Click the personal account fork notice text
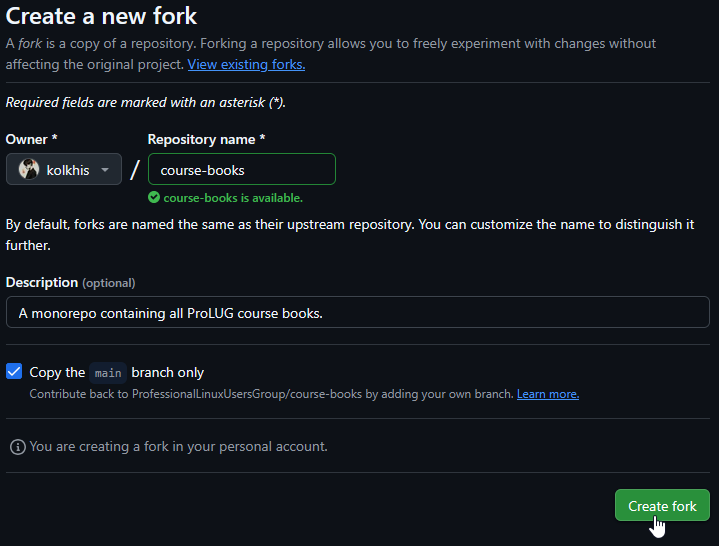The height and width of the screenshot is (546, 719). [x=178, y=447]
